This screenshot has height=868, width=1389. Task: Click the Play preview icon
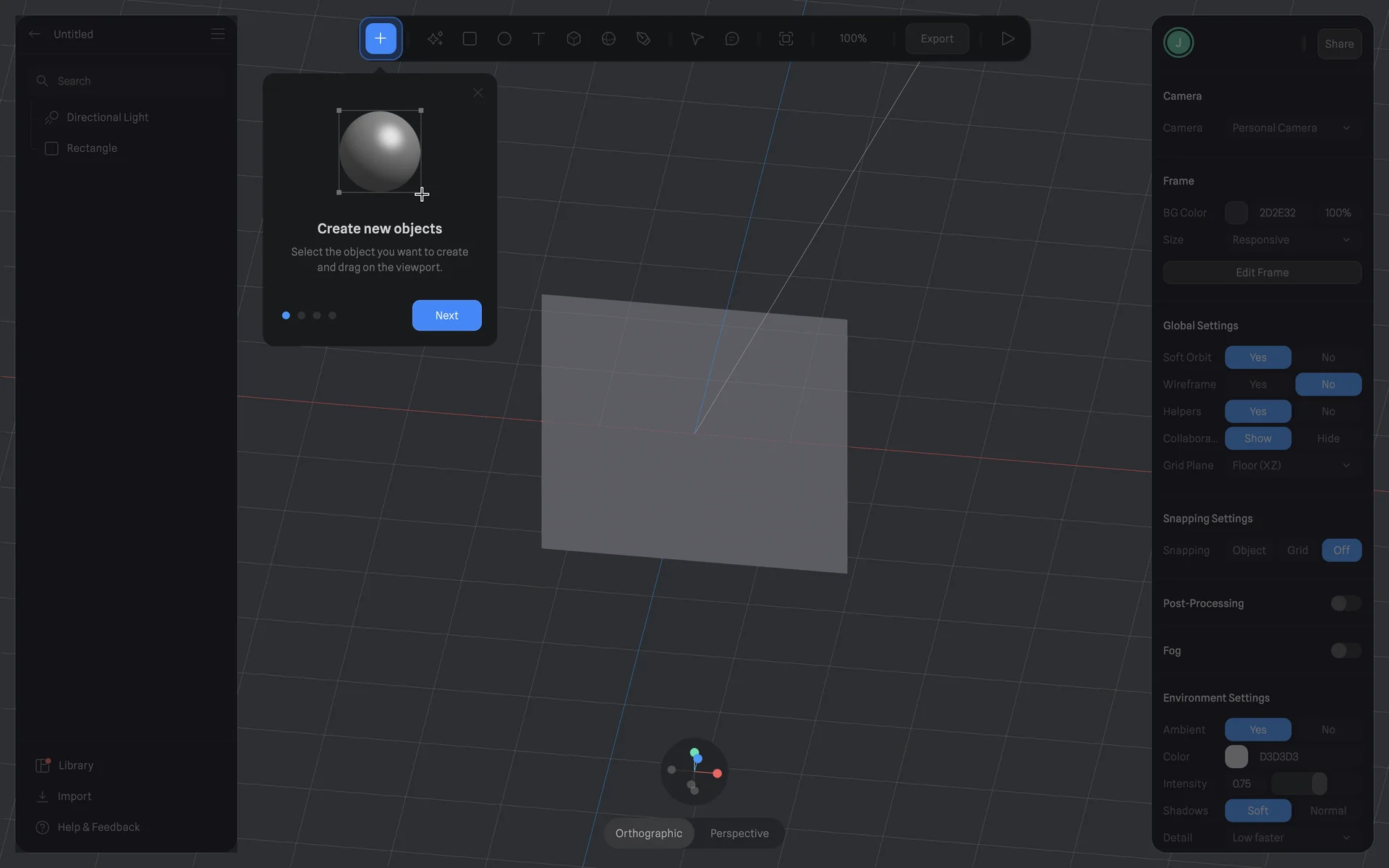(x=1008, y=38)
